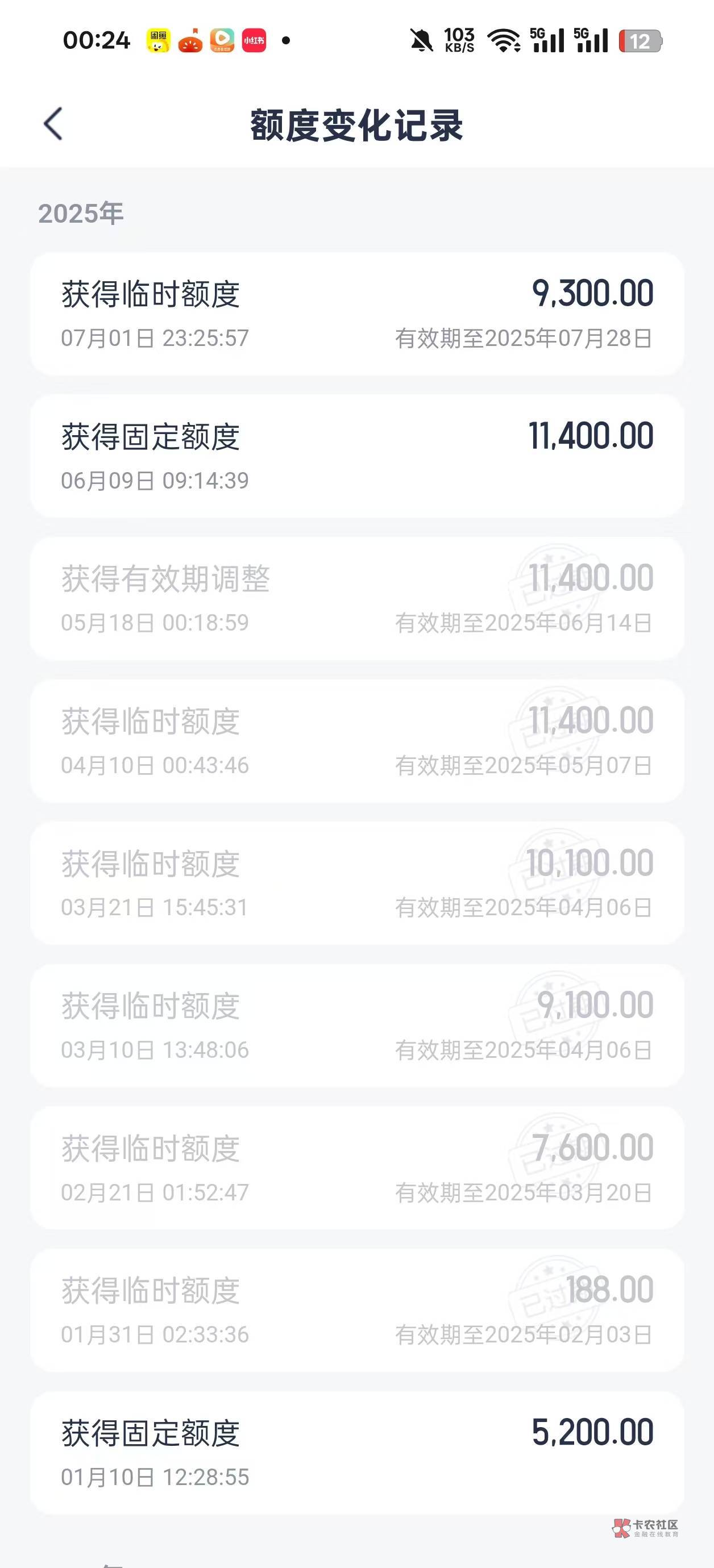Select the 10,100.00 temporary limit entry

click(x=357, y=884)
